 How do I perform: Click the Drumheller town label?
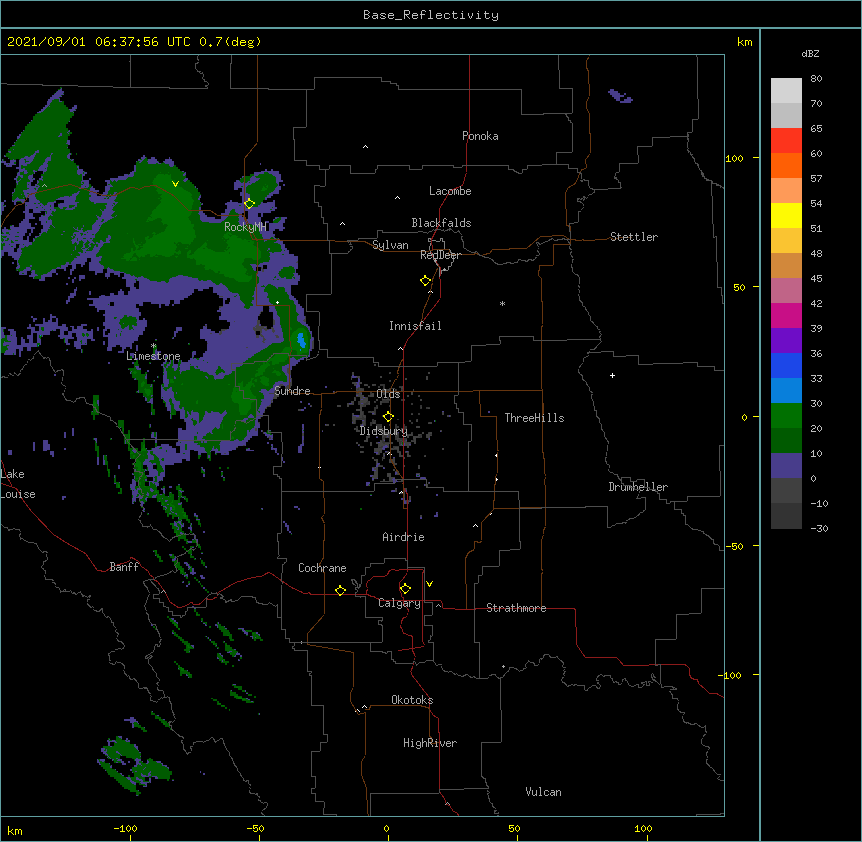point(638,487)
